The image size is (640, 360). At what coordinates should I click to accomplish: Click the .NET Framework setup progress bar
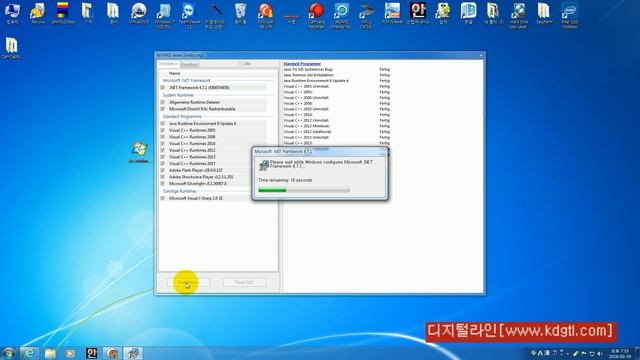[304, 190]
